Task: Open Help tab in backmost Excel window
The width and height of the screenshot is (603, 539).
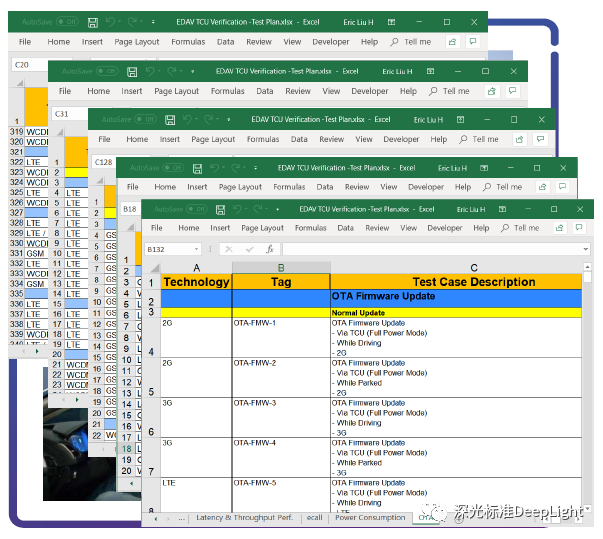Action: (369, 42)
